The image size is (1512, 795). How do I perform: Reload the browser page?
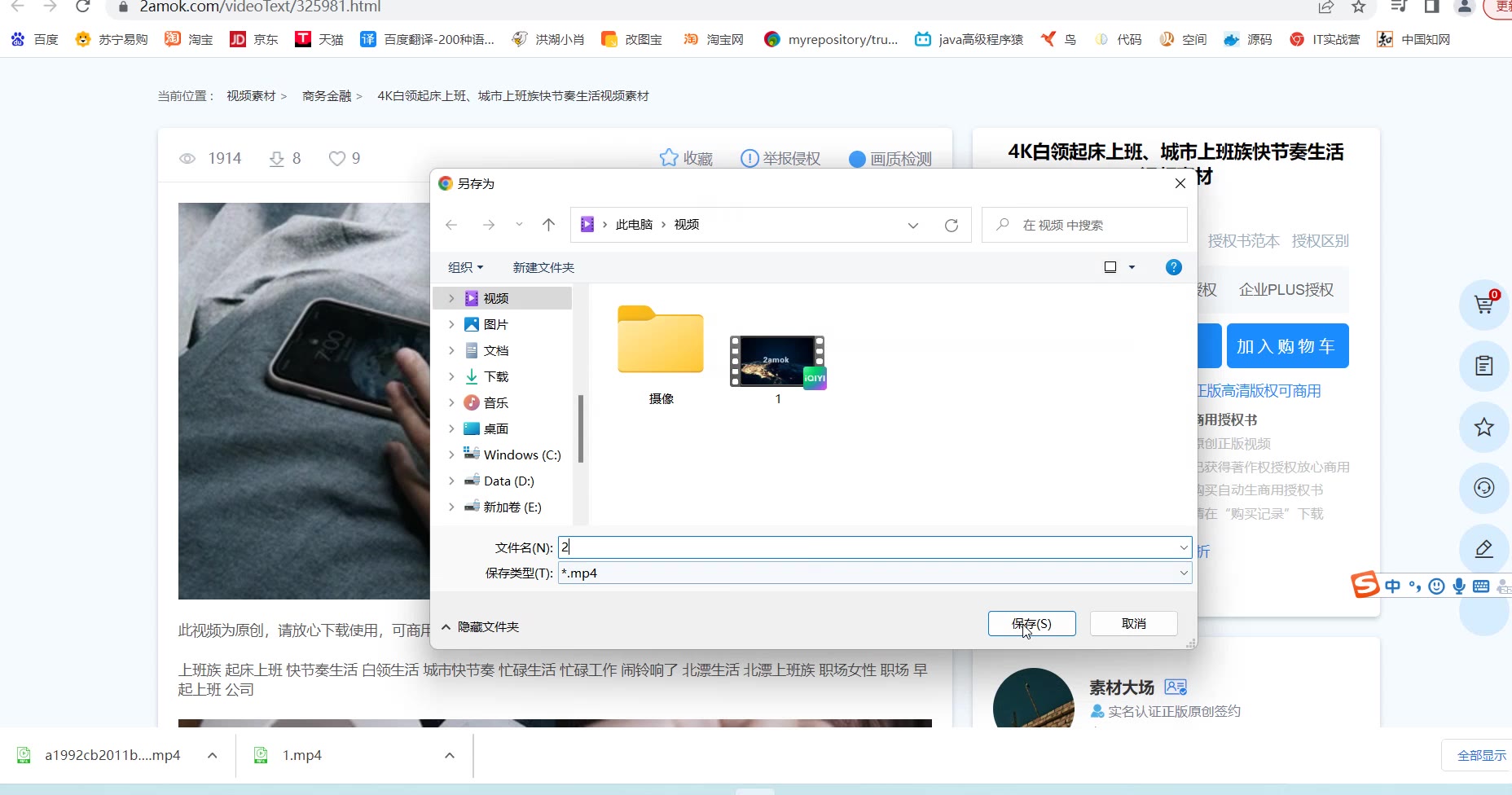click(x=82, y=7)
